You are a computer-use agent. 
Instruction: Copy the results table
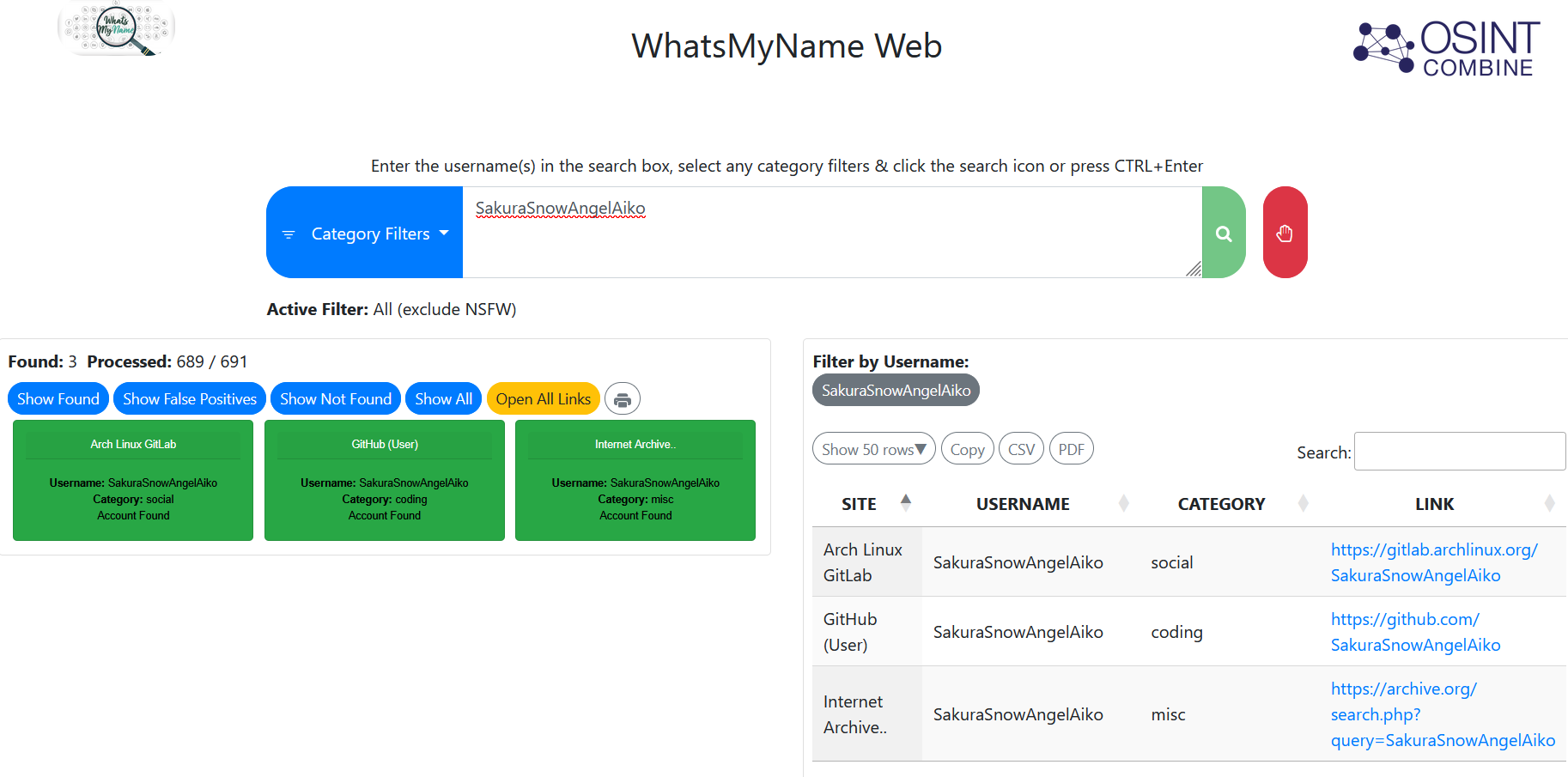click(x=968, y=449)
